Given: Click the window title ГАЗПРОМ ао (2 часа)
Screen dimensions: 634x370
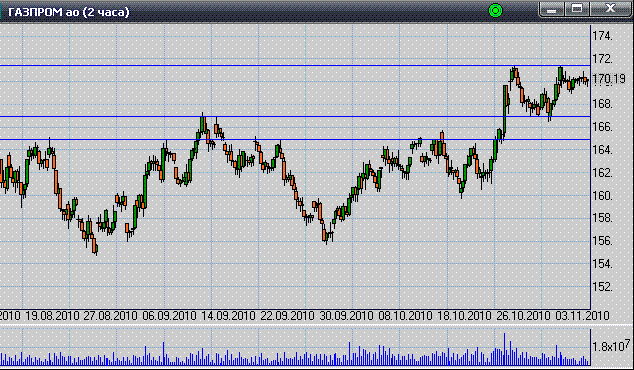Looking at the screenshot, I should pyautogui.click(x=69, y=12).
